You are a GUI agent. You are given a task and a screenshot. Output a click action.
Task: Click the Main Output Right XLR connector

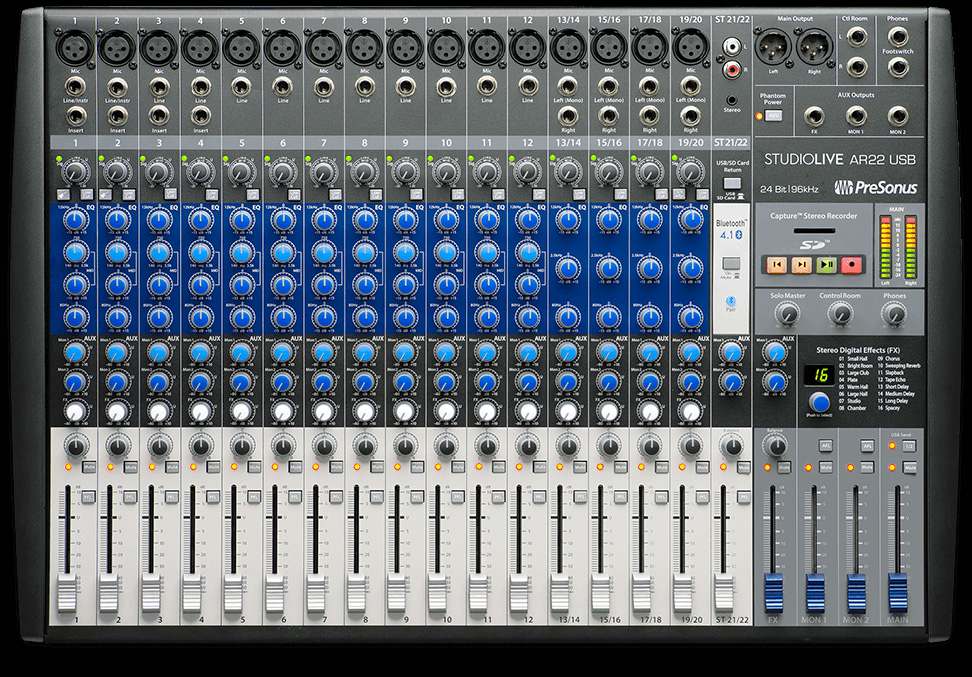814,47
